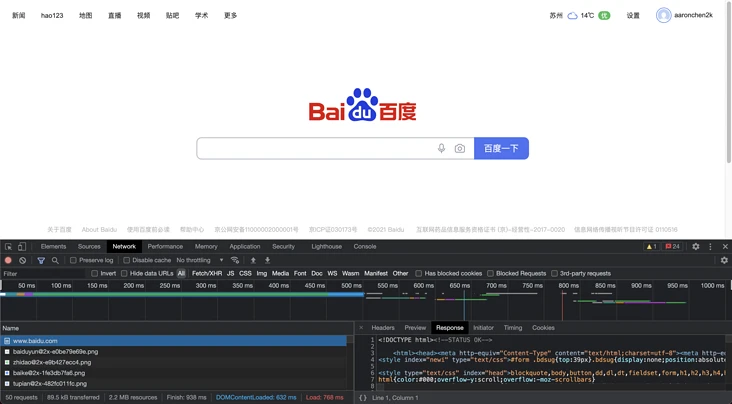Open the About Baidu footer link
This screenshot has width=732, height=404.
pos(99,230)
